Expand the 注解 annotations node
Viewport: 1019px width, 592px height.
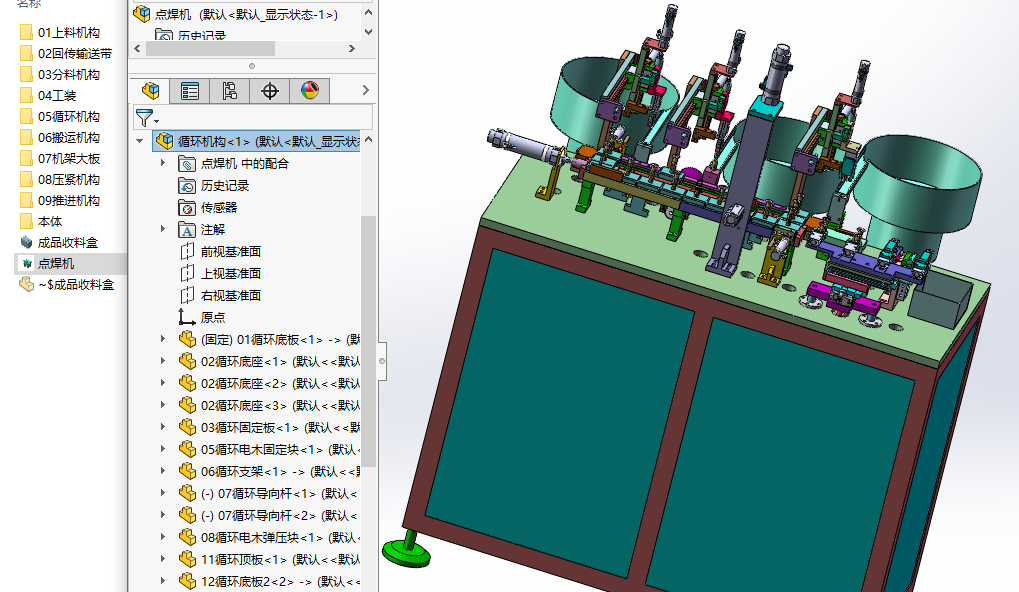click(163, 229)
